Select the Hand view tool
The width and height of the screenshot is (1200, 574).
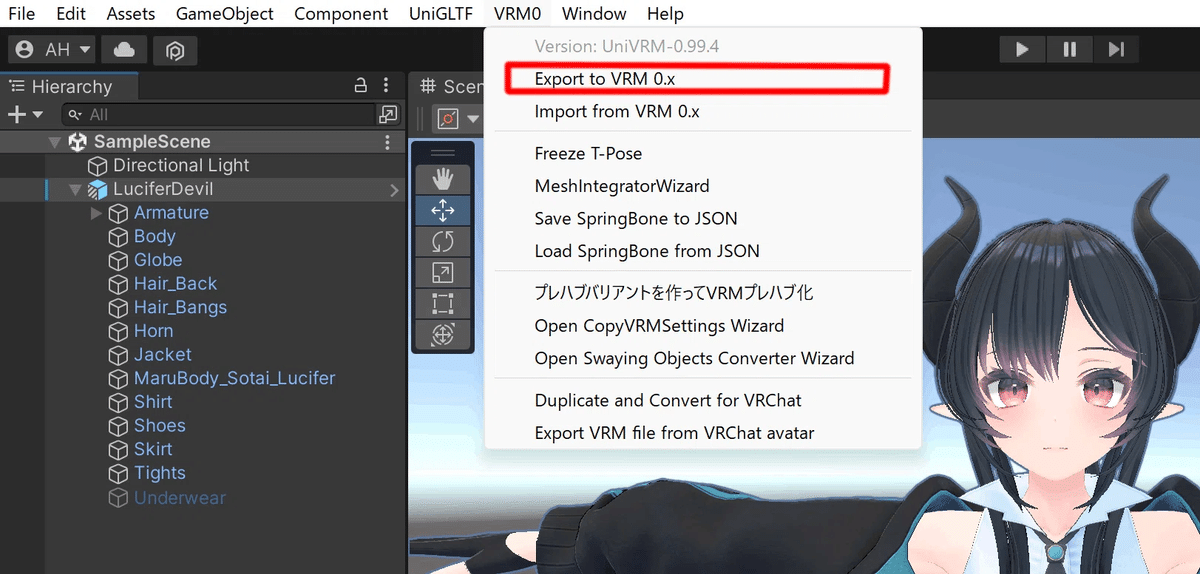pos(443,180)
